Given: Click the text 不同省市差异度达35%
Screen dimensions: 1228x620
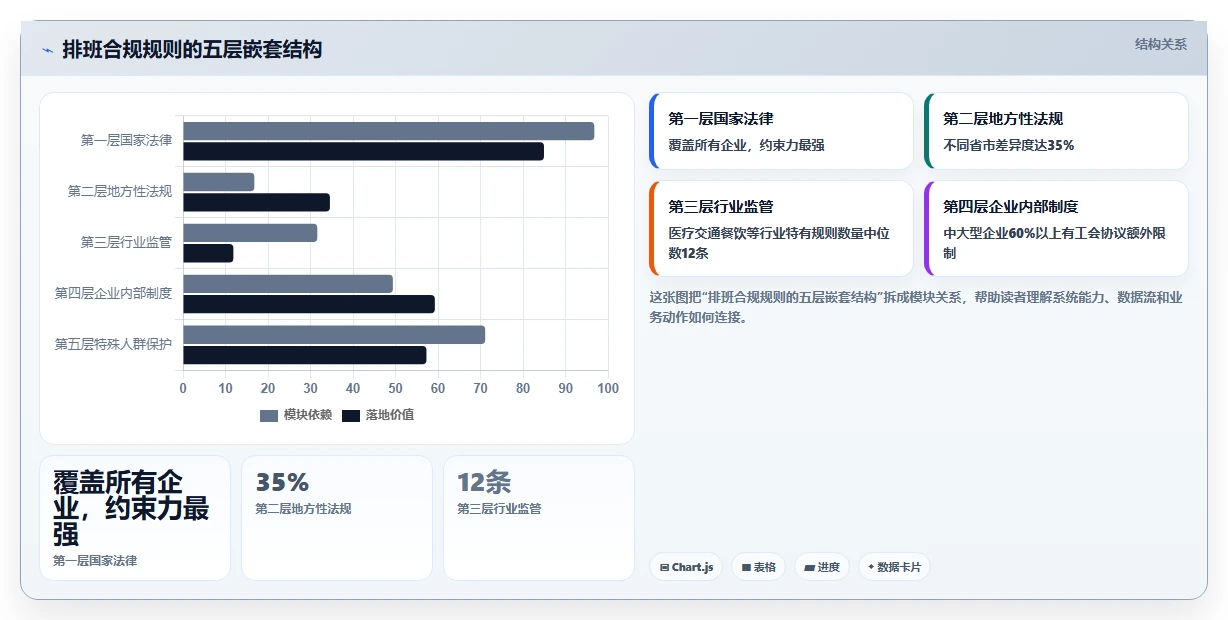Looking at the screenshot, I should (1009, 145).
